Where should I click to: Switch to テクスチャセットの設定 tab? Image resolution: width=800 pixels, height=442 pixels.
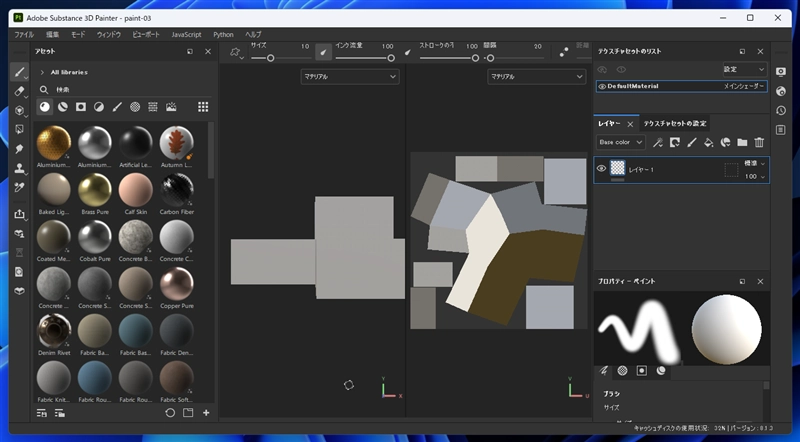coord(675,123)
